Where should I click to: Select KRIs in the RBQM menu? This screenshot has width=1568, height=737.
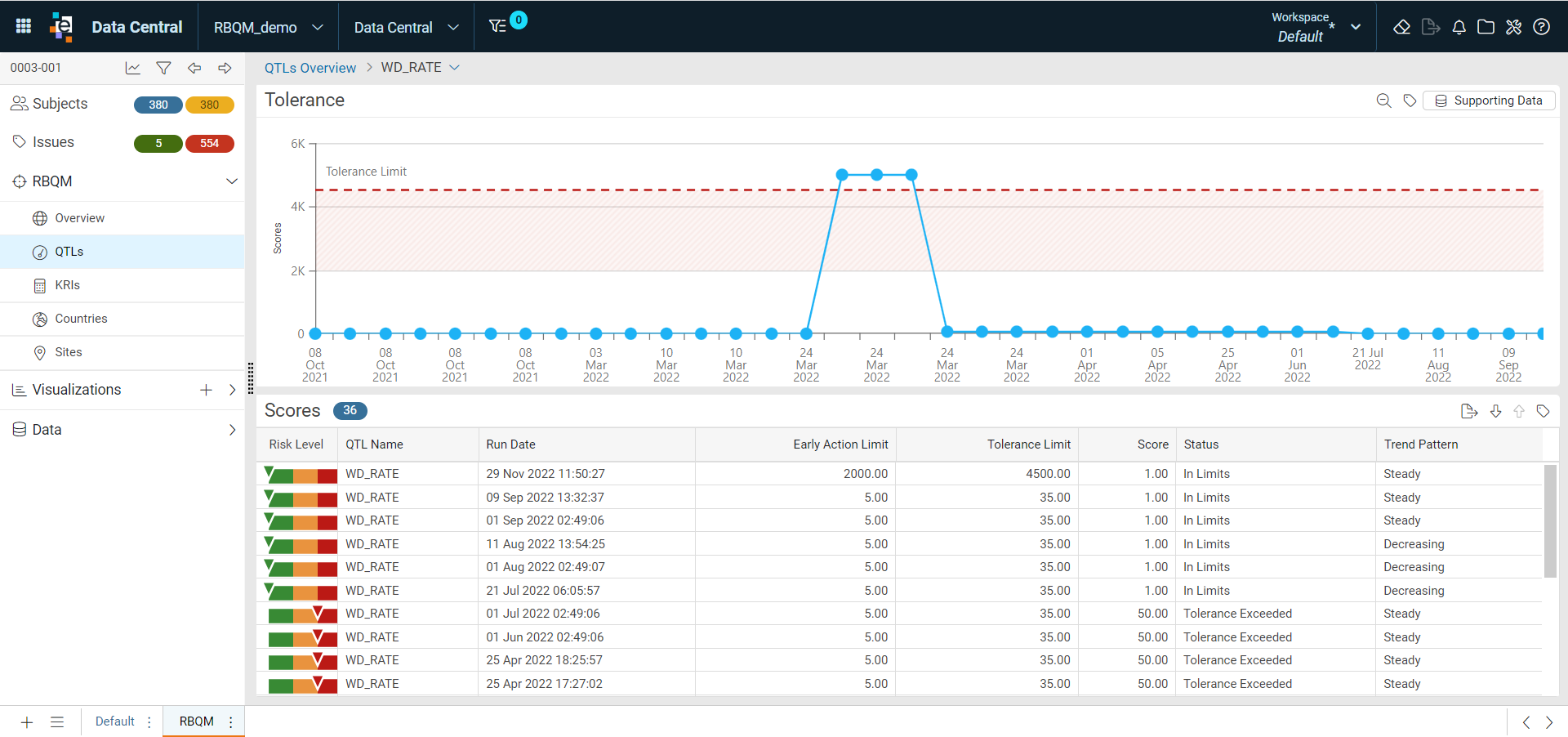click(122, 285)
